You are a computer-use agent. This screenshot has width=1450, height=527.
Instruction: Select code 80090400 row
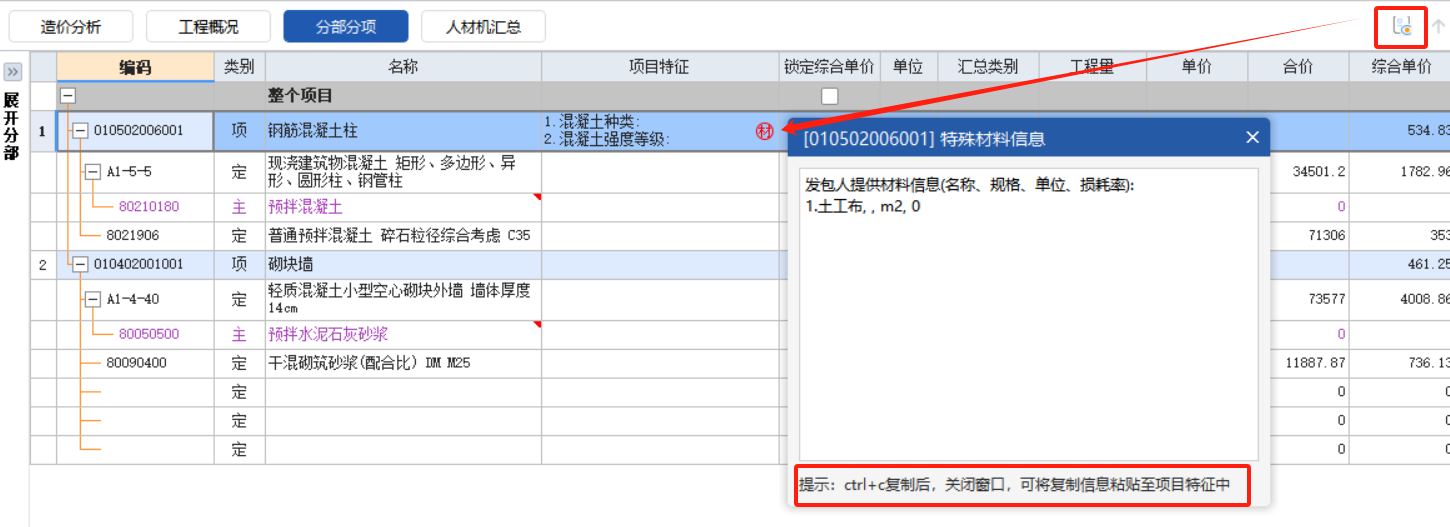136,363
